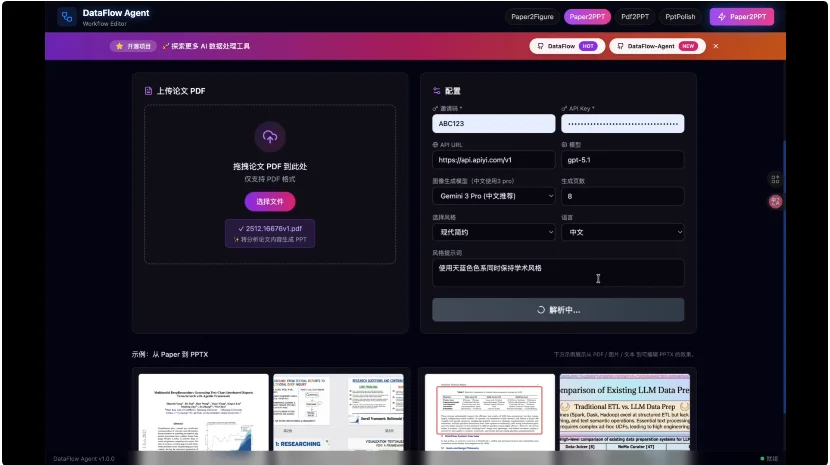Click the style prompt text area
Image resolution: width=830 pixels, height=465 pixels.
pos(558,272)
